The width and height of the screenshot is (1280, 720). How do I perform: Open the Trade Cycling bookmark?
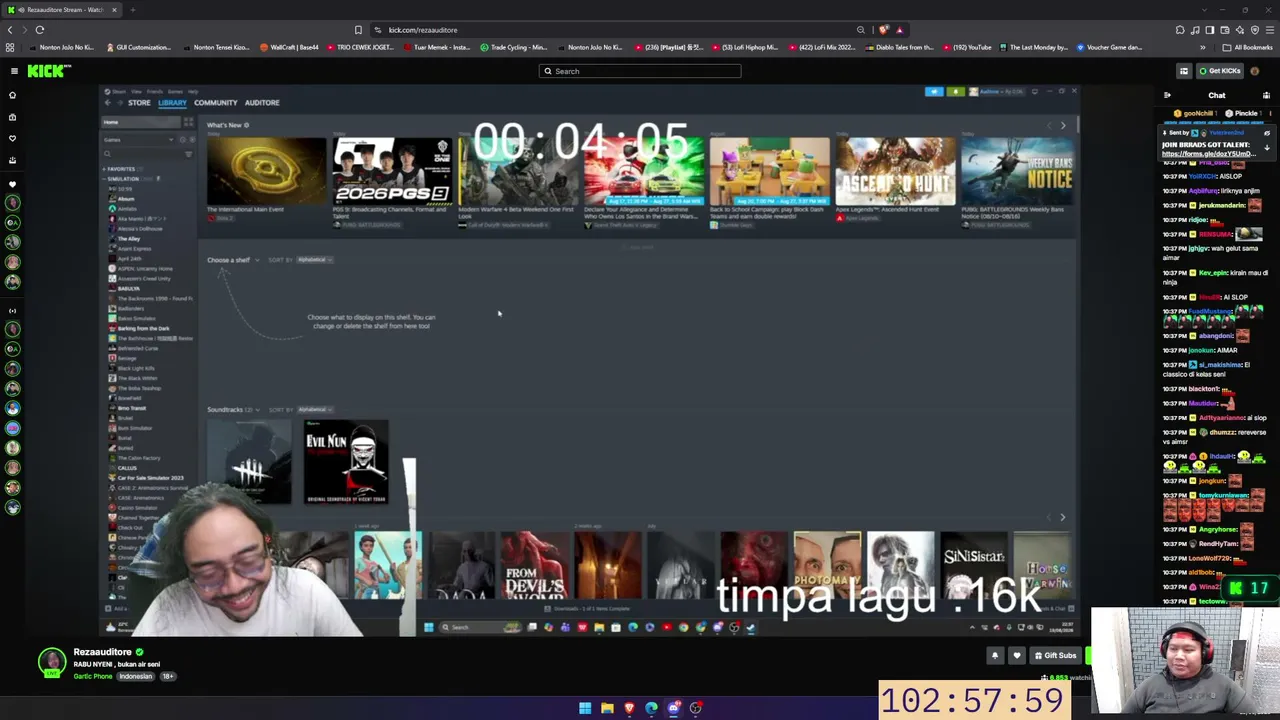point(513,47)
